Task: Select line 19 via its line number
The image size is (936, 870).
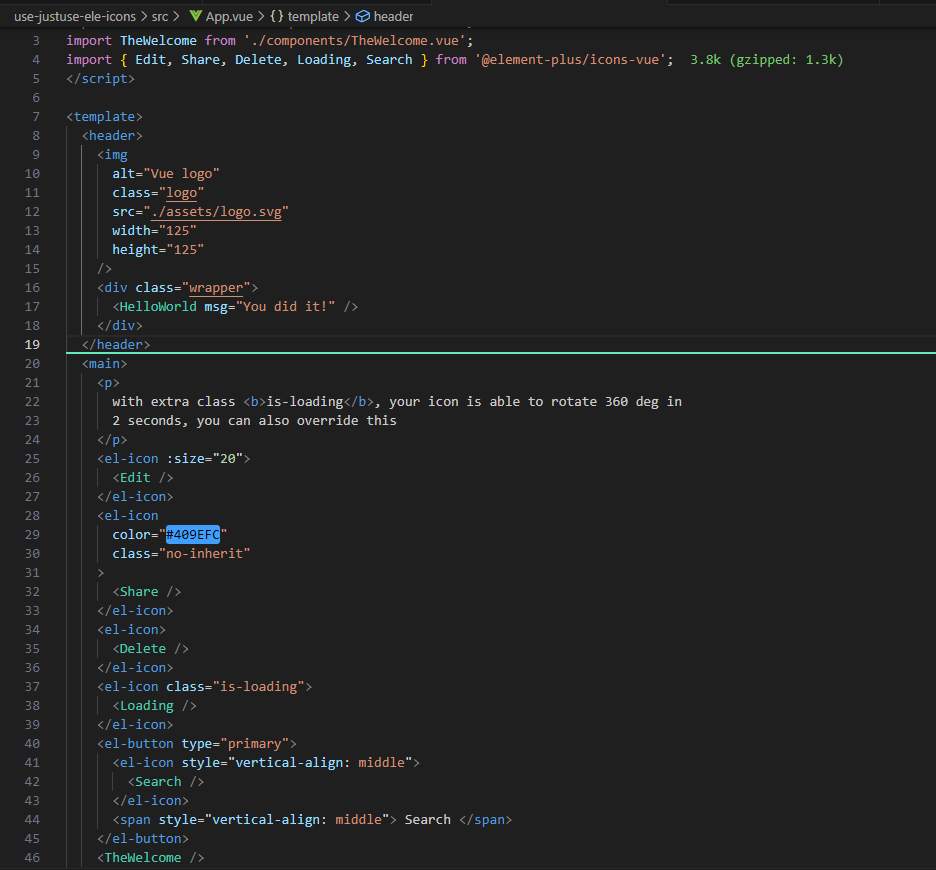Action: (32, 345)
